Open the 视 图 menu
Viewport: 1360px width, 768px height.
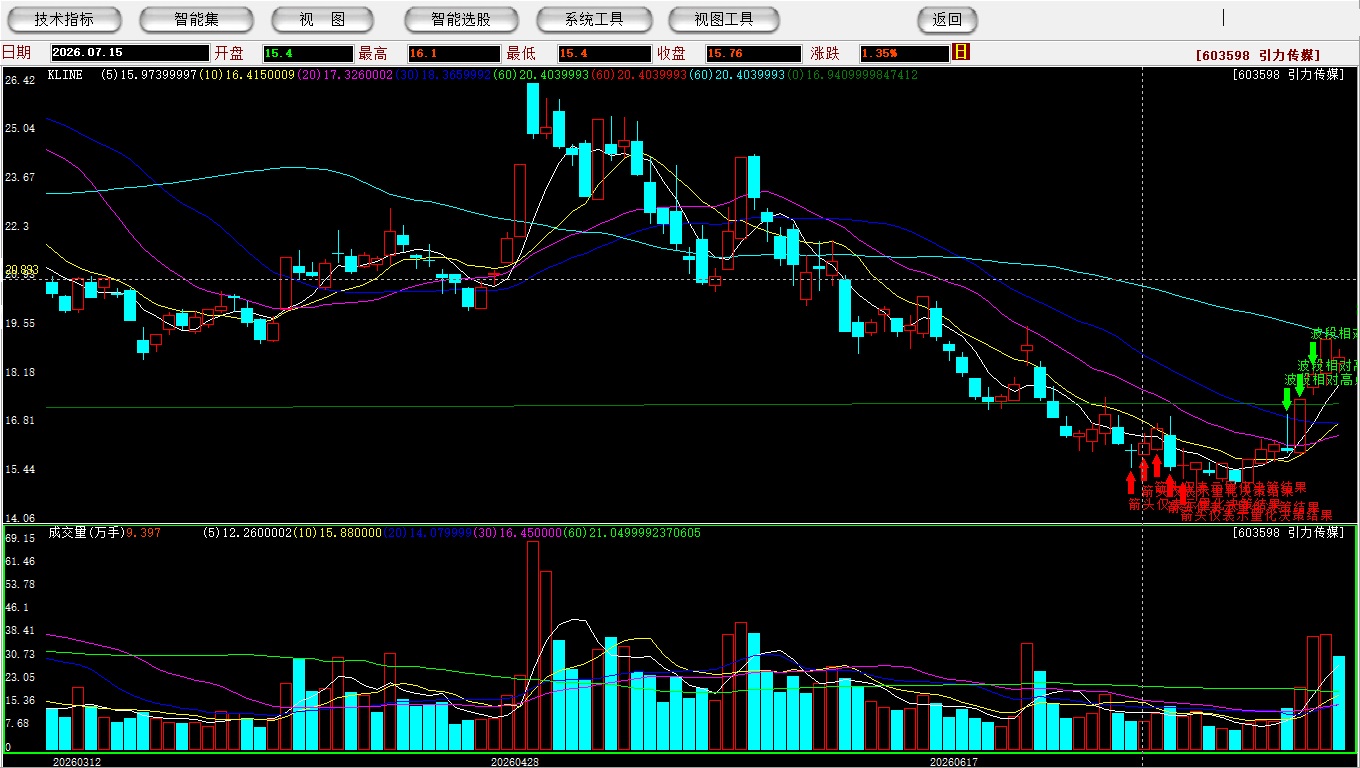[x=322, y=19]
